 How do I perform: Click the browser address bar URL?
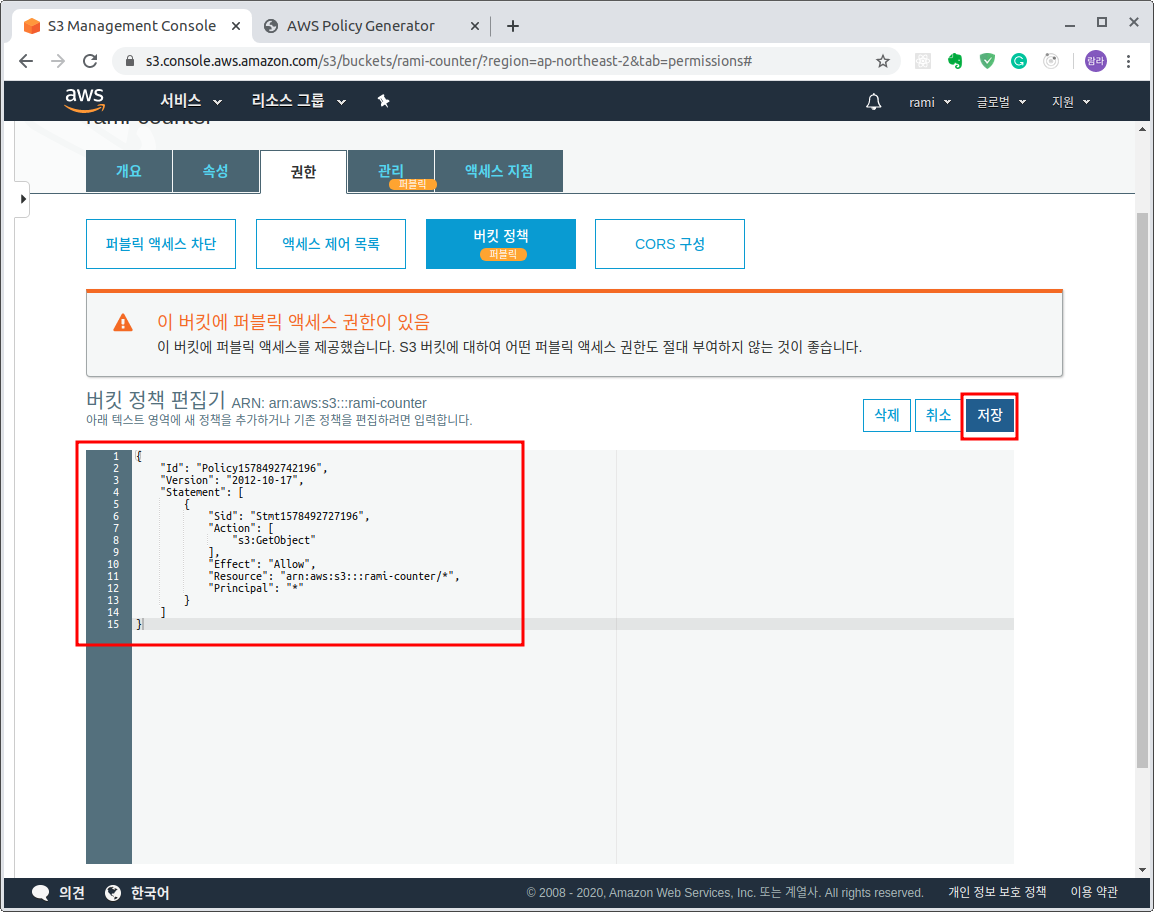pyautogui.click(x=449, y=61)
